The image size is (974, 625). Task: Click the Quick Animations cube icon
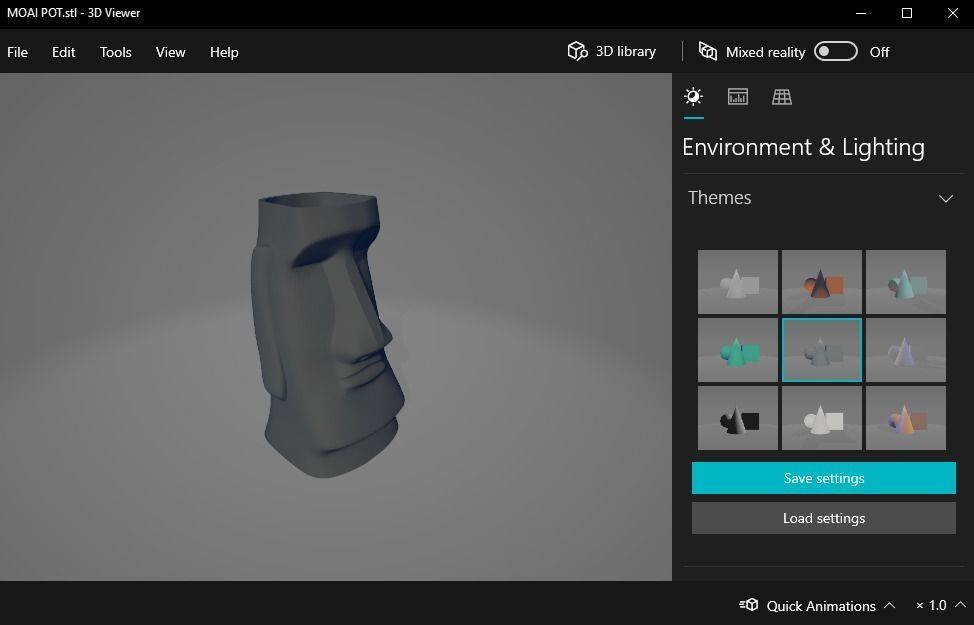click(749, 604)
